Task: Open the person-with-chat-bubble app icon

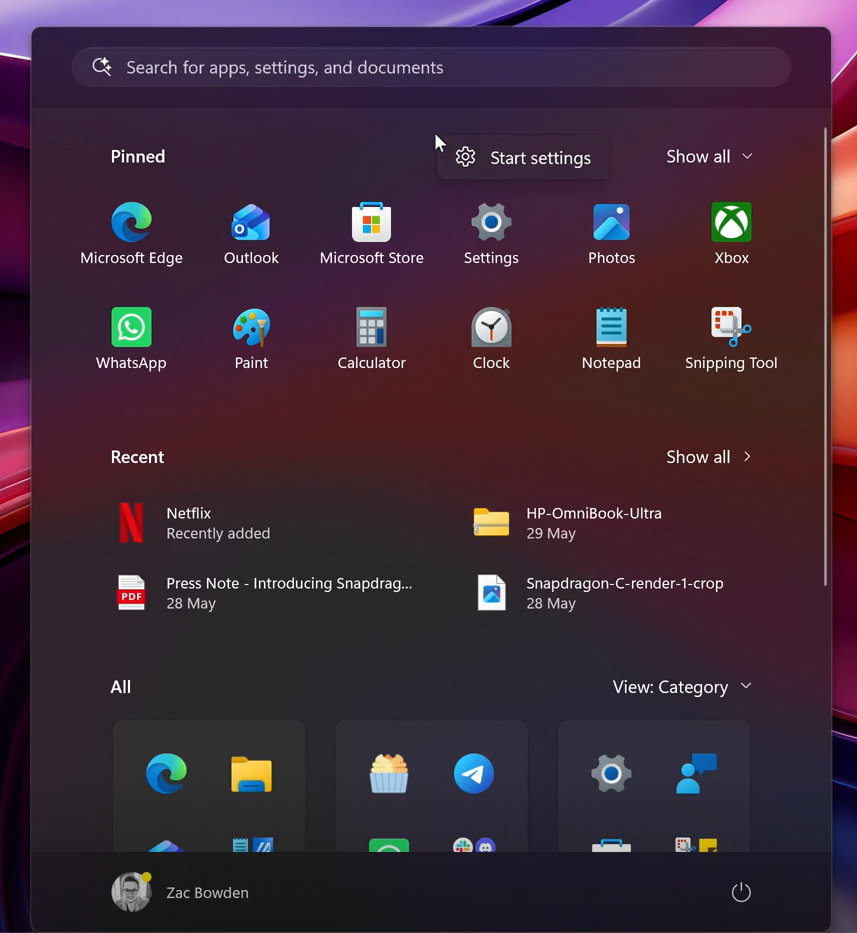Action: pyautogui.click(x=696, y=774)
